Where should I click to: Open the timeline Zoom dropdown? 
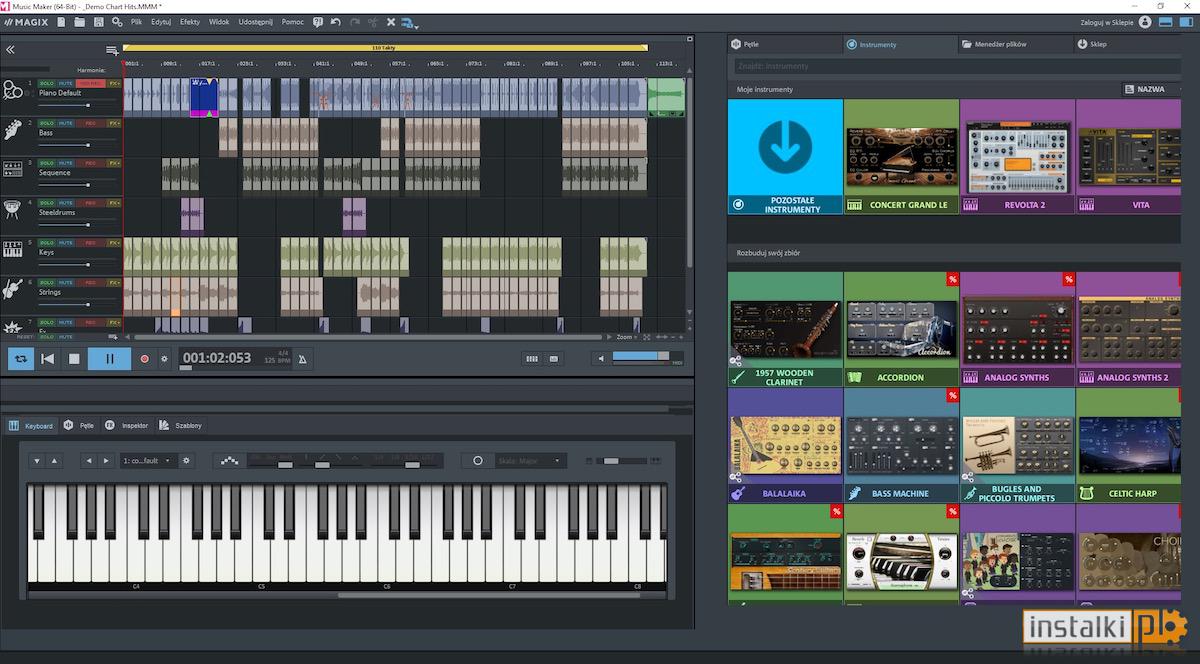point(625,337)
